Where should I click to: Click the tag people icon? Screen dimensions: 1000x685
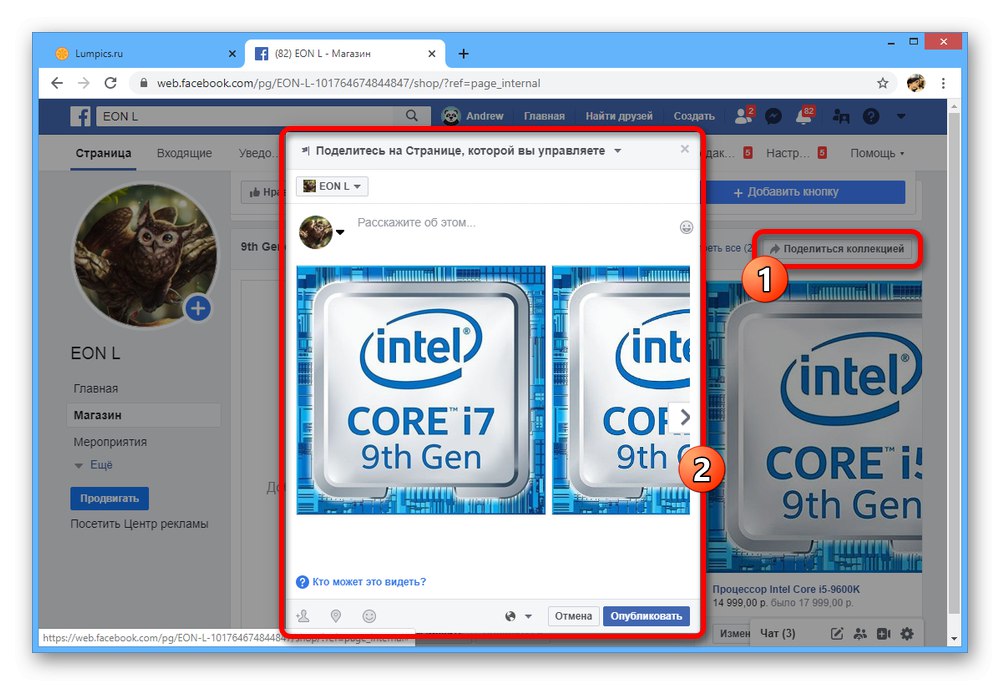click(x=303, y=616)
